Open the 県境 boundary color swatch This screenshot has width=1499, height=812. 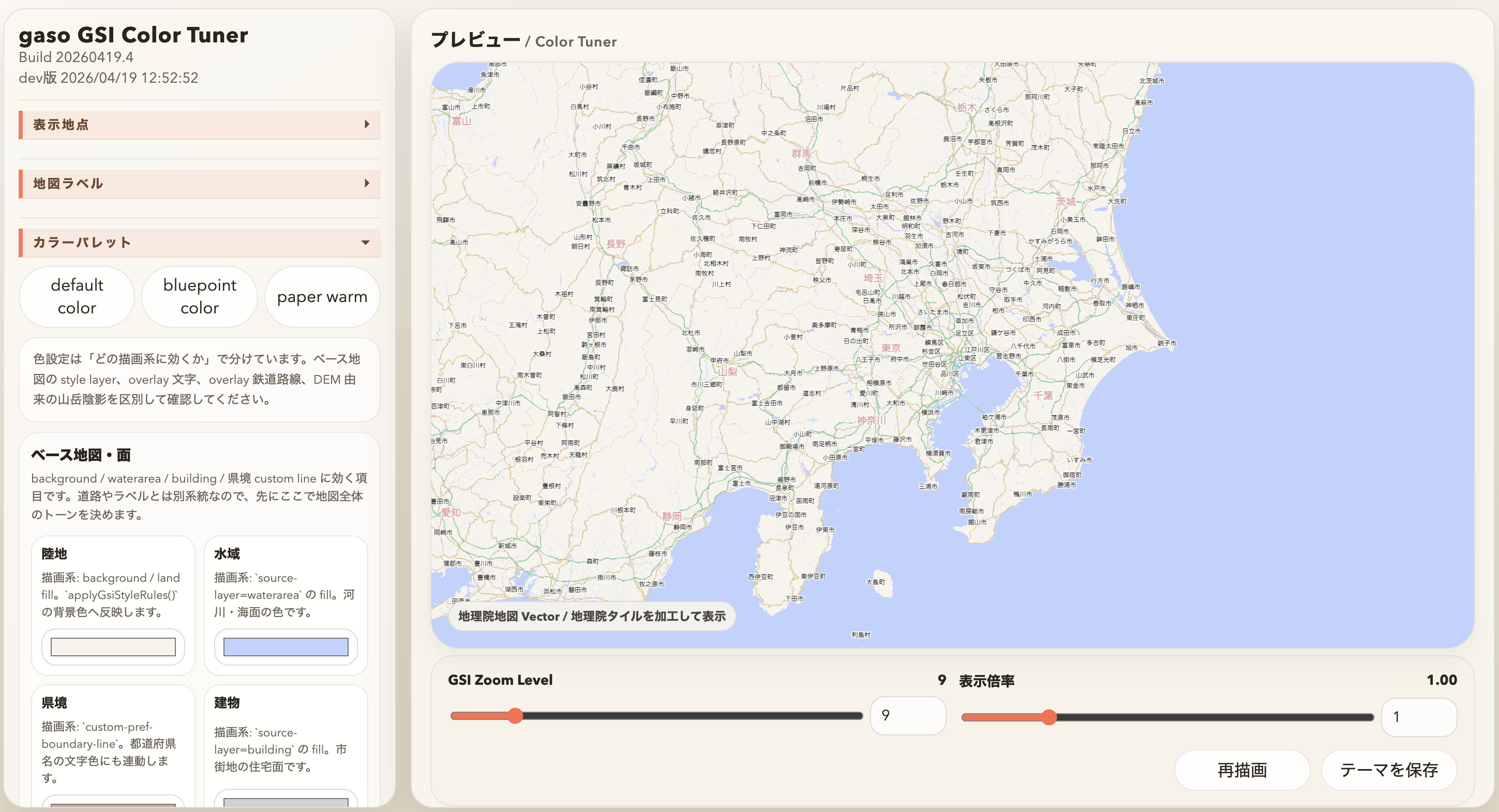click(113, 804)
